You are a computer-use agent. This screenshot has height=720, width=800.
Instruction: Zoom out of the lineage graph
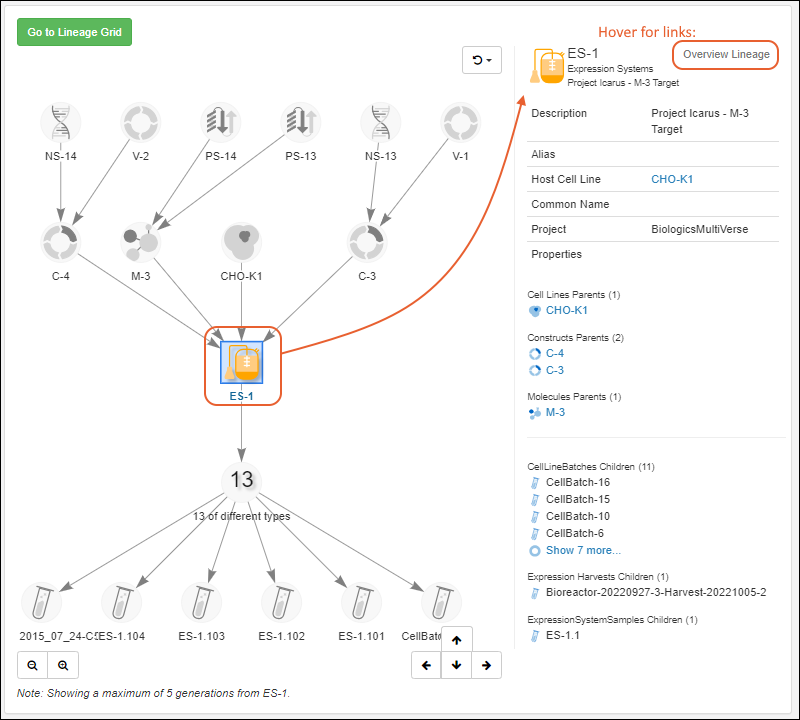[33, 665]
